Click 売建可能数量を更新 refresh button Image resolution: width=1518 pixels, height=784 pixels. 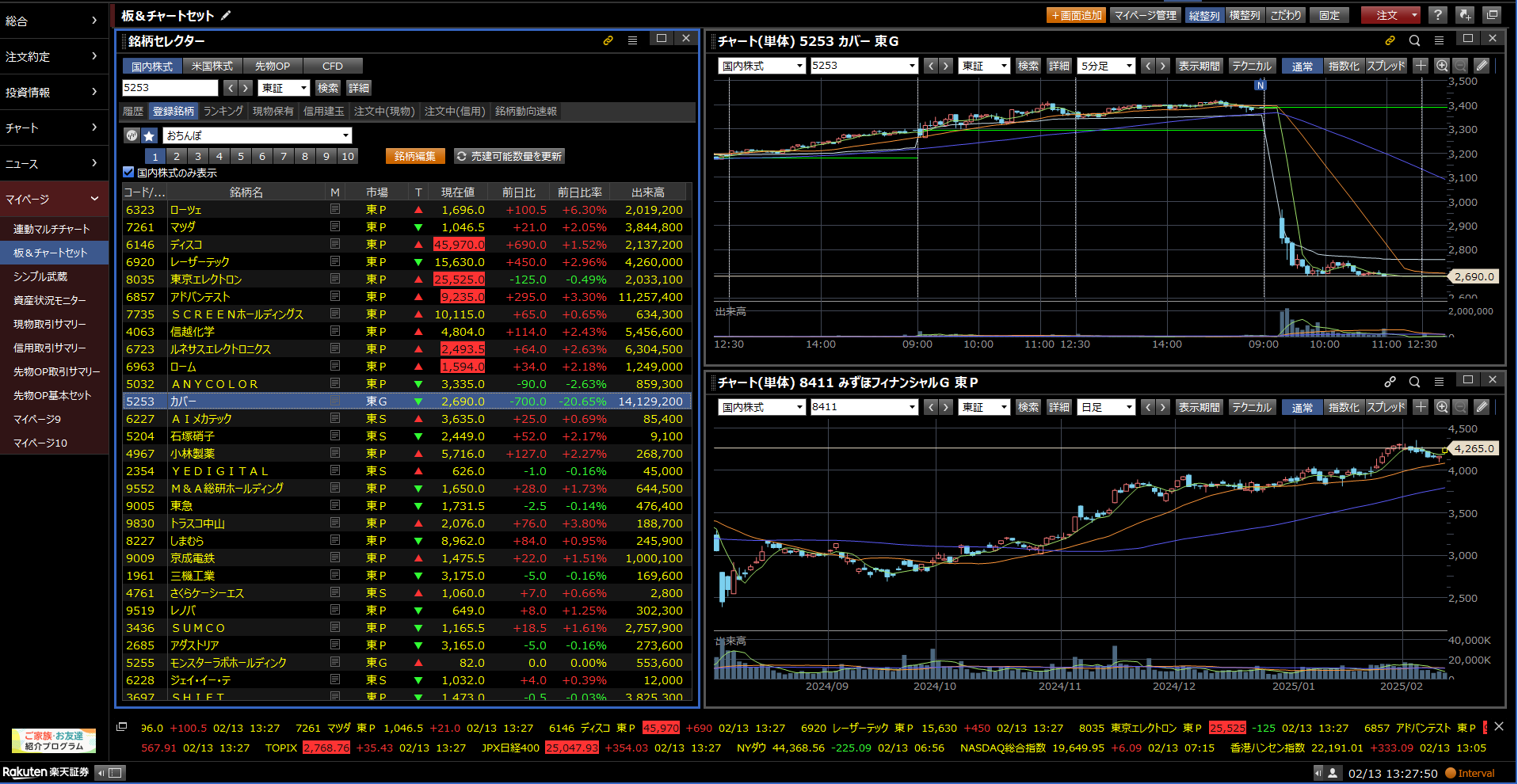click(509, 156)
